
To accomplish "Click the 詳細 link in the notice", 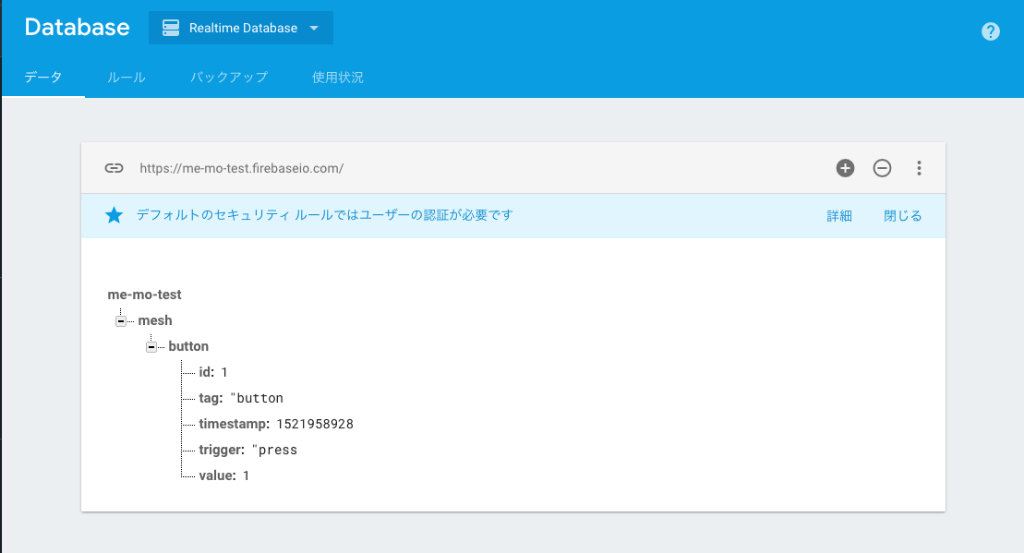I will click(839, 216).
